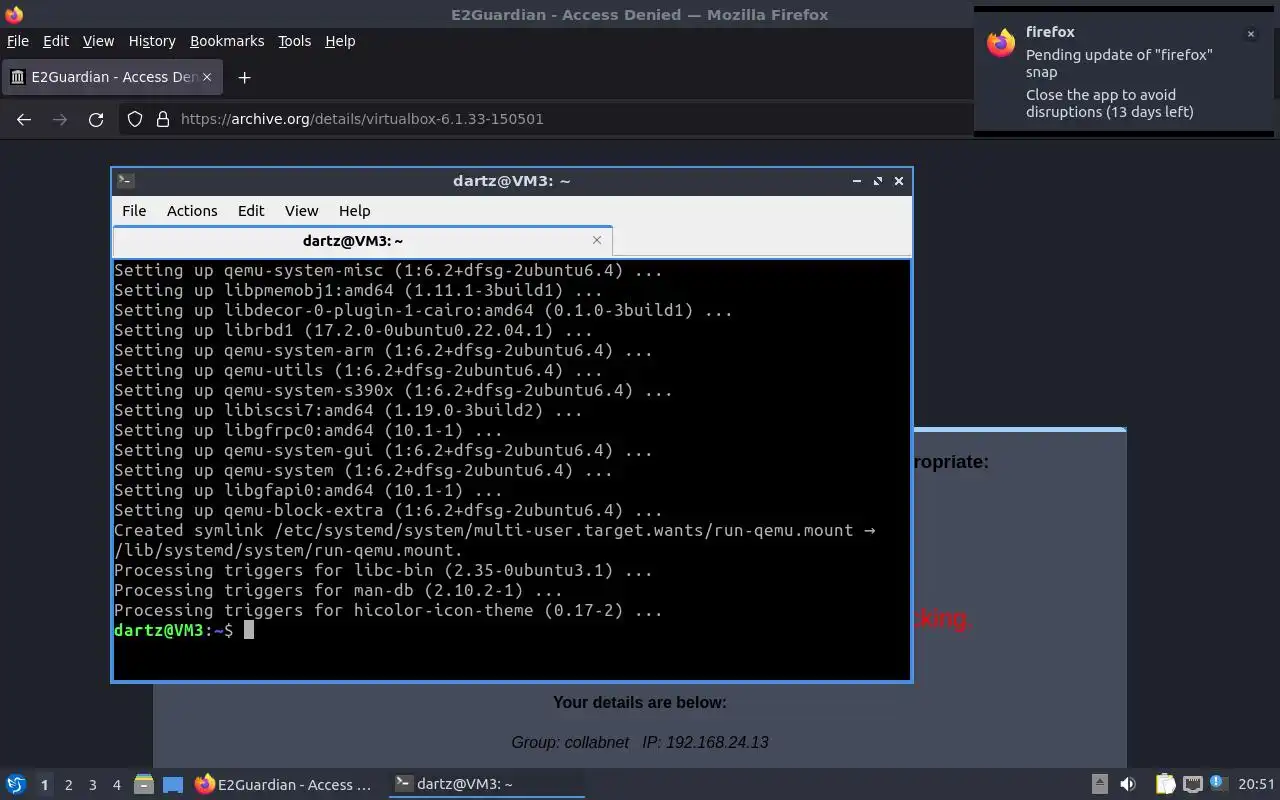1280x800 pixels.
Task: Open the Firefox View menu
Action: [98, 41]
